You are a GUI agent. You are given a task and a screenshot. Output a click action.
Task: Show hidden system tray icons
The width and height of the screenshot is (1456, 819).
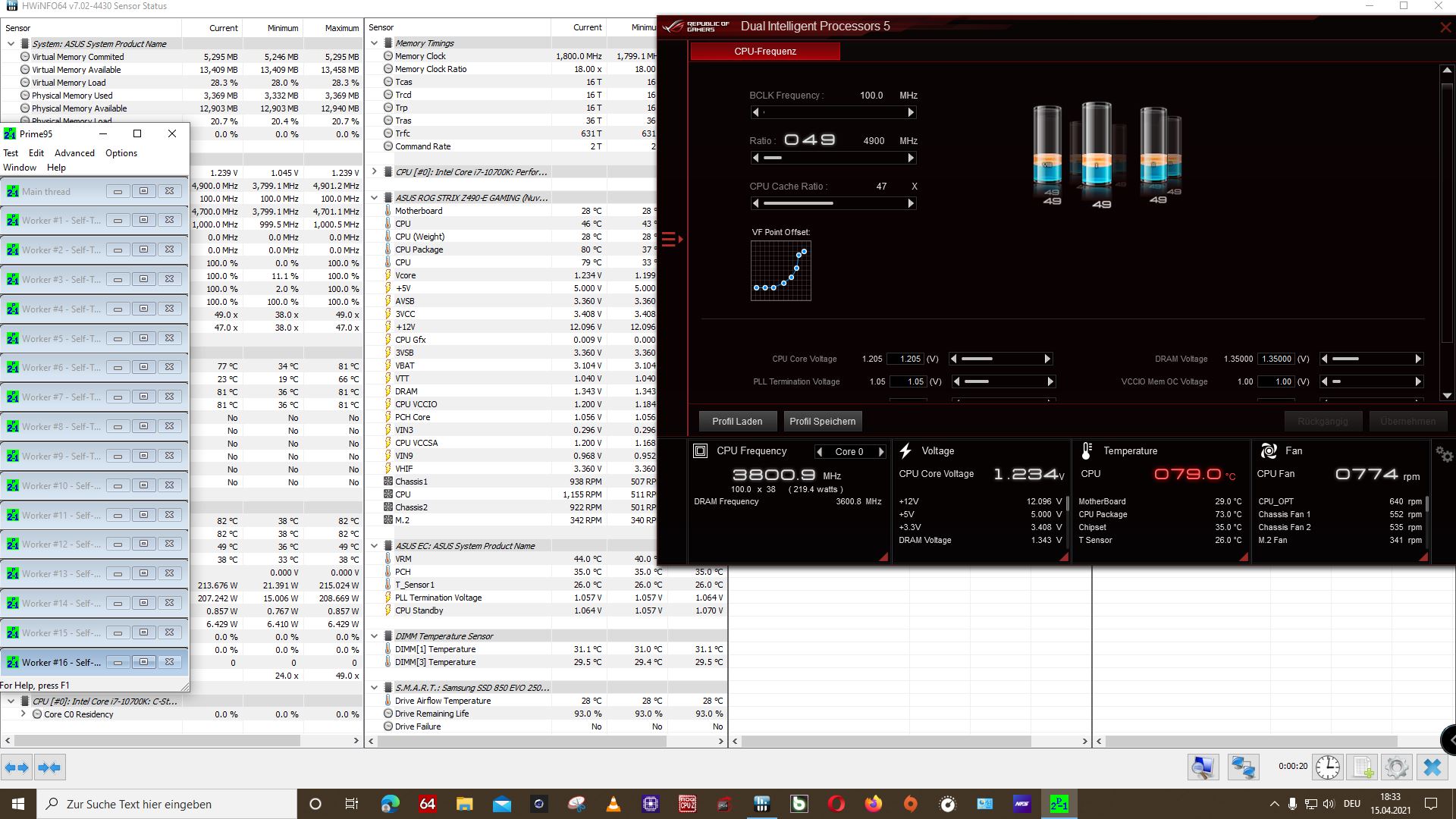pos(1273,804)
